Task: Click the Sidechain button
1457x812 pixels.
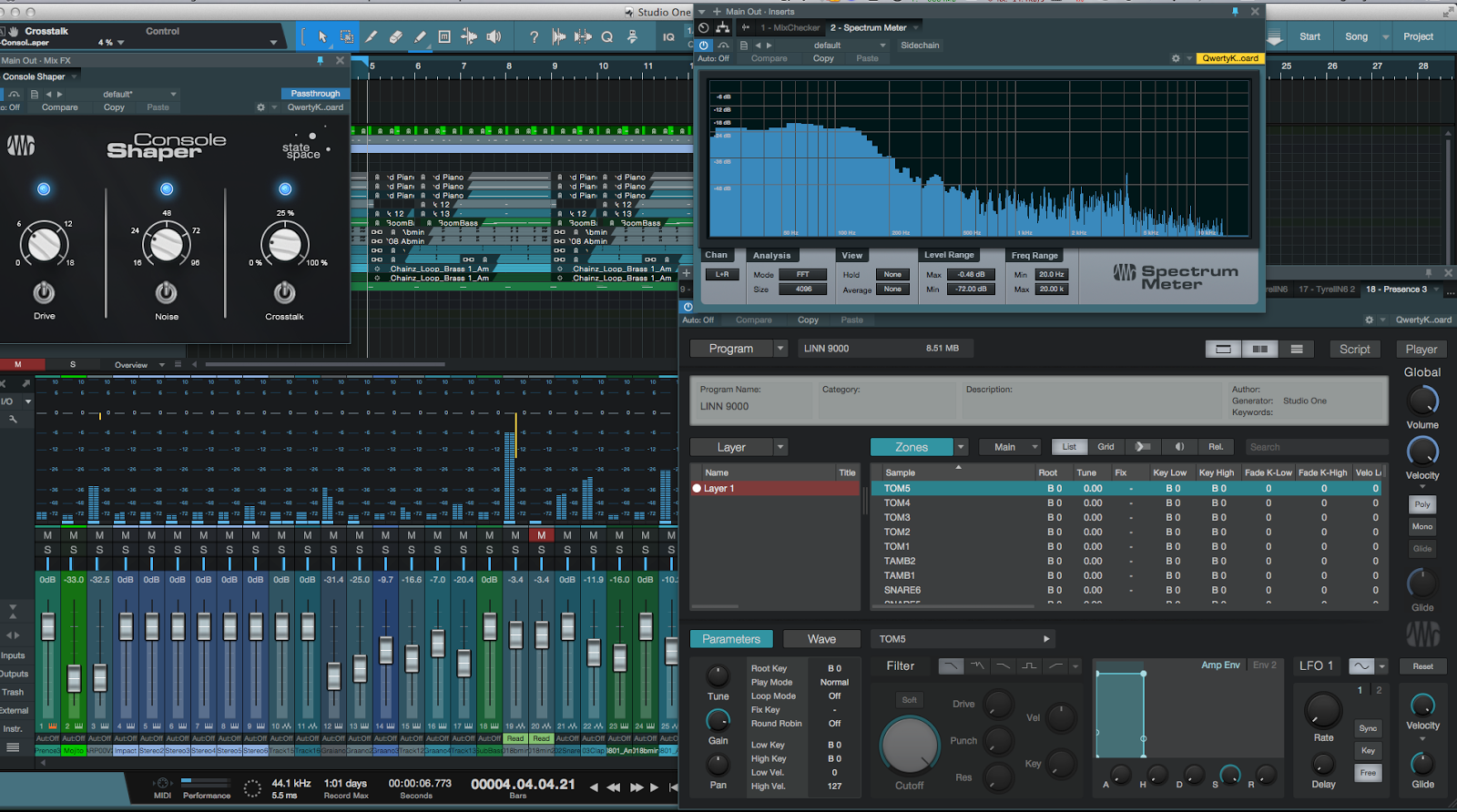Action: tap(920, 45)
